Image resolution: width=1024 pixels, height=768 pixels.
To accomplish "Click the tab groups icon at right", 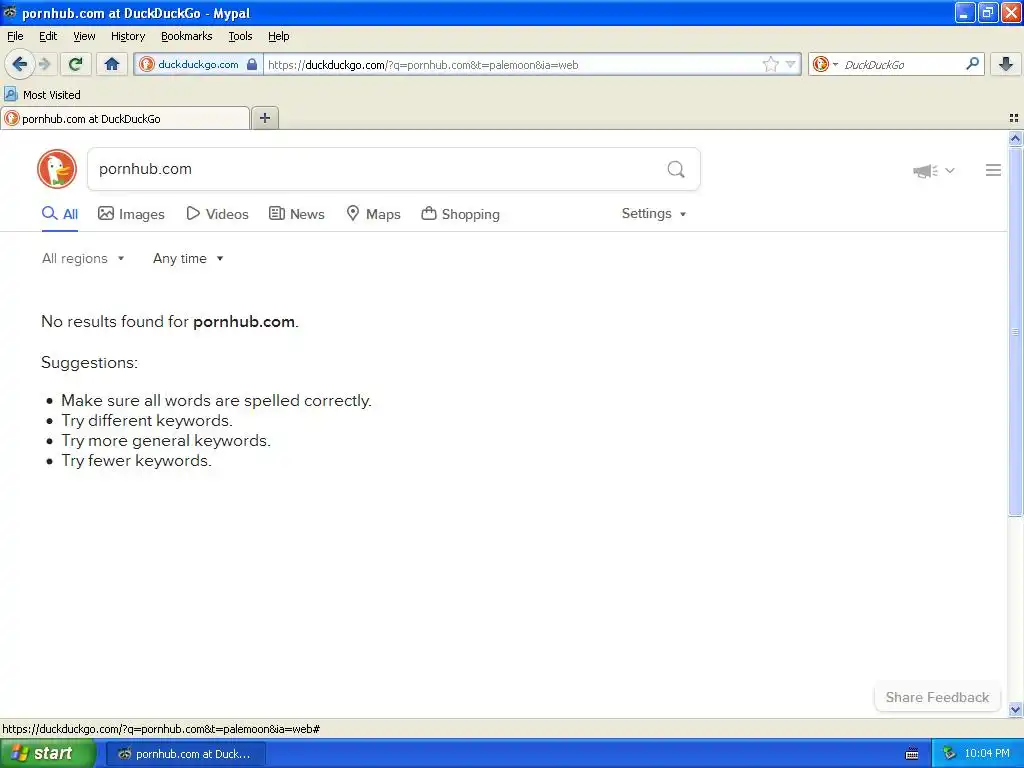I will coord(1014,118).
